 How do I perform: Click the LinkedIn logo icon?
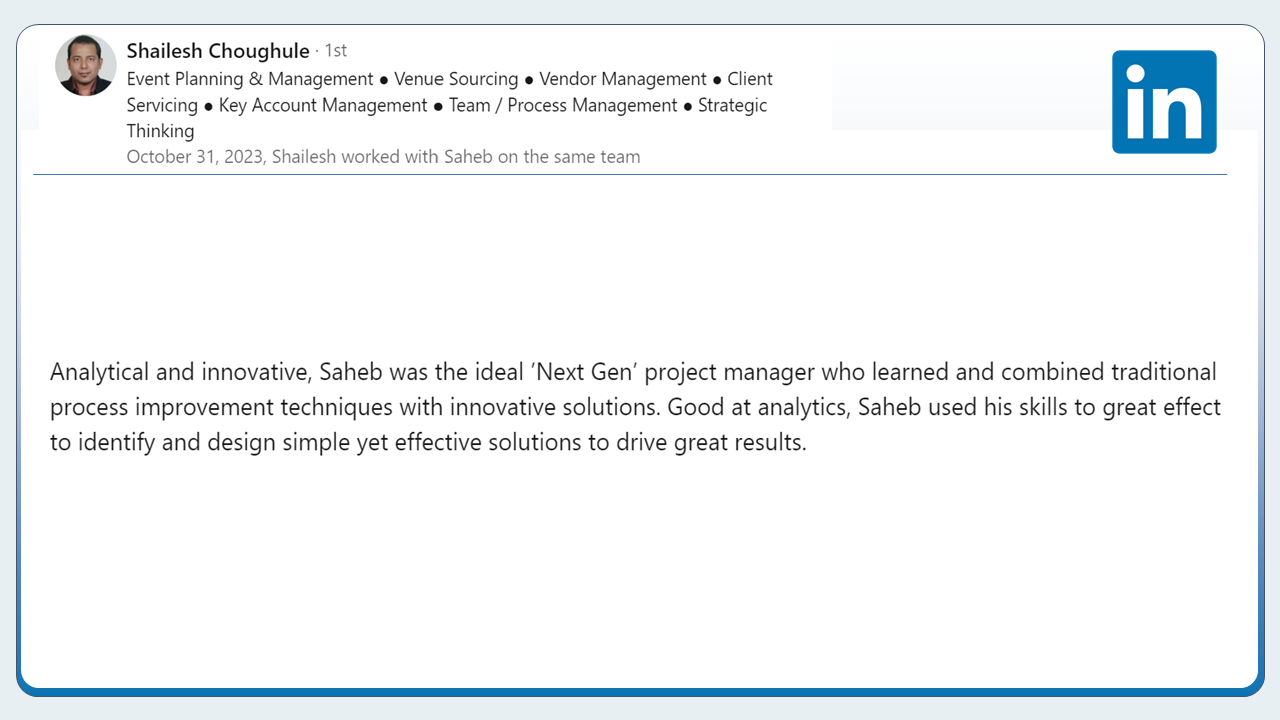coord(1164,102)
